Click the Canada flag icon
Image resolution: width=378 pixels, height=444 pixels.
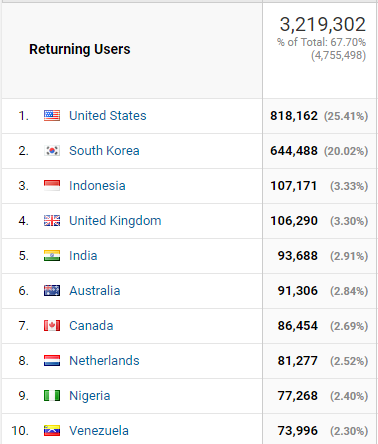(x=52, y=326)
